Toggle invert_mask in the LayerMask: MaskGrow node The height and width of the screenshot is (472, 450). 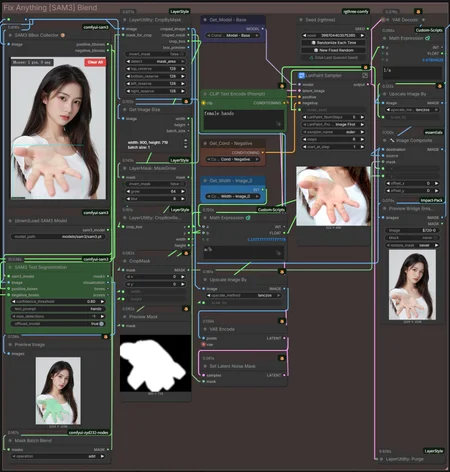pos(156,184)
